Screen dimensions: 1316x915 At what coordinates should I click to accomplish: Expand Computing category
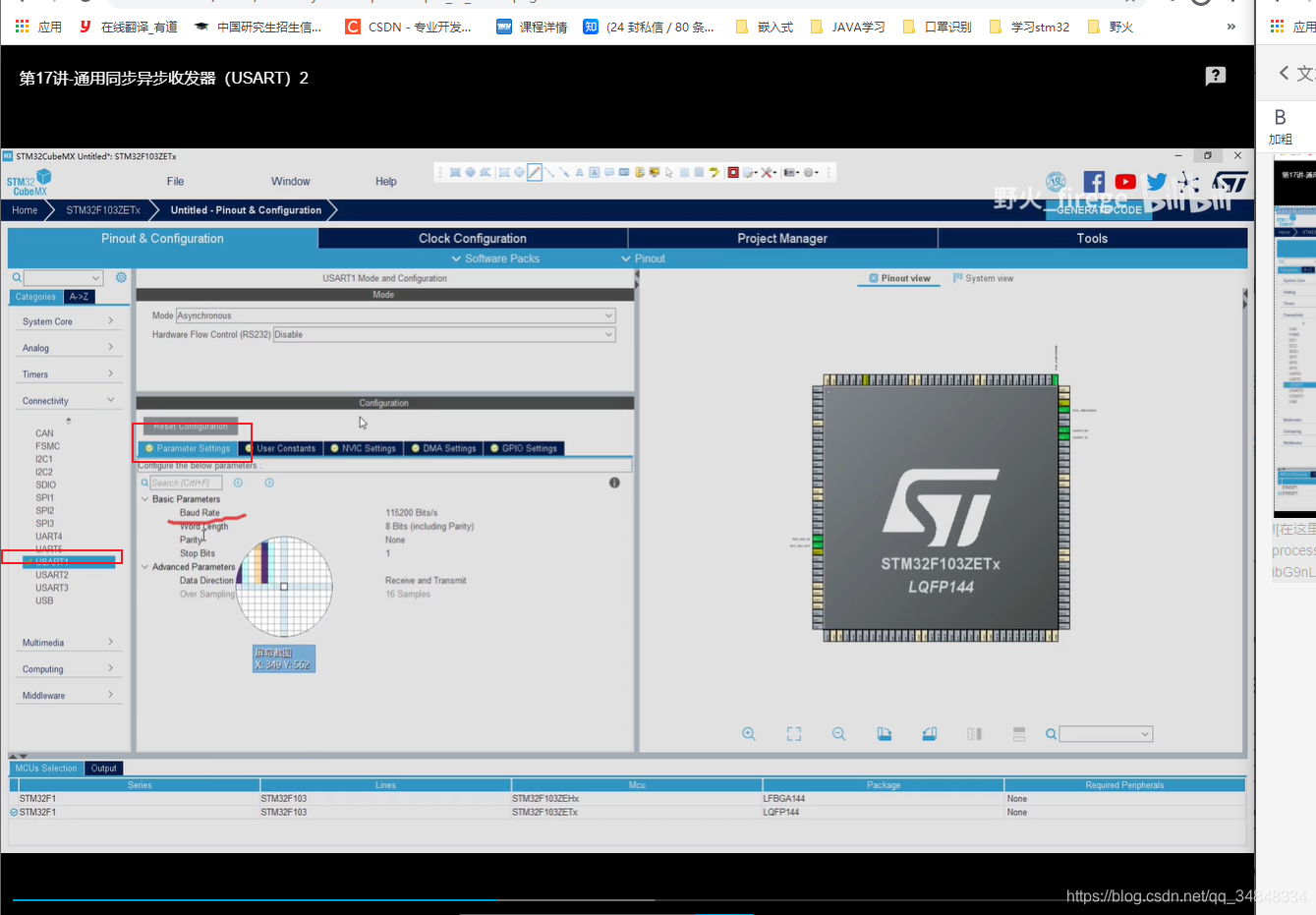69,669
